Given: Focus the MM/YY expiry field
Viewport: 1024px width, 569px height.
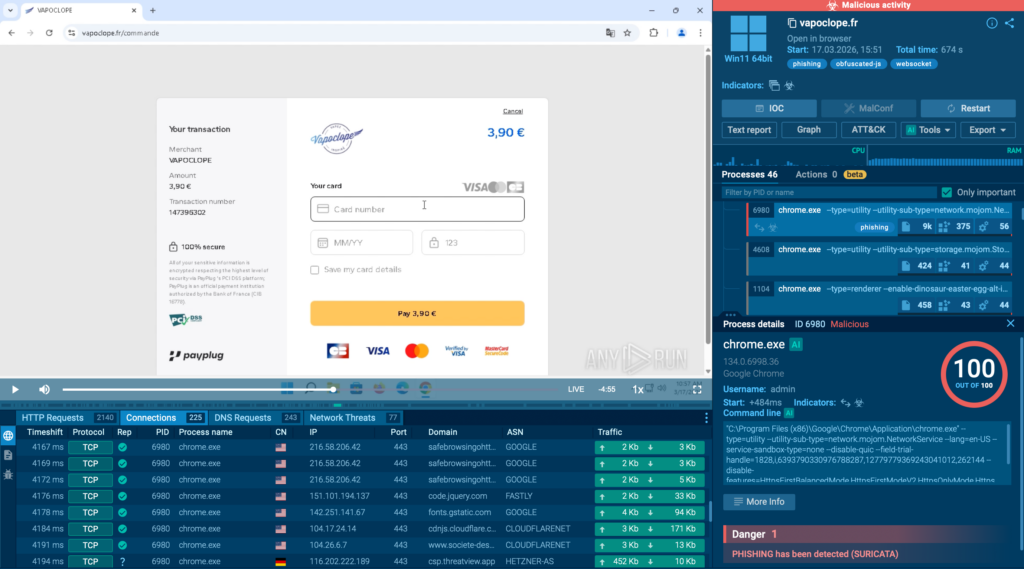Looking at the screenshot, I should (x=361, y=242).
